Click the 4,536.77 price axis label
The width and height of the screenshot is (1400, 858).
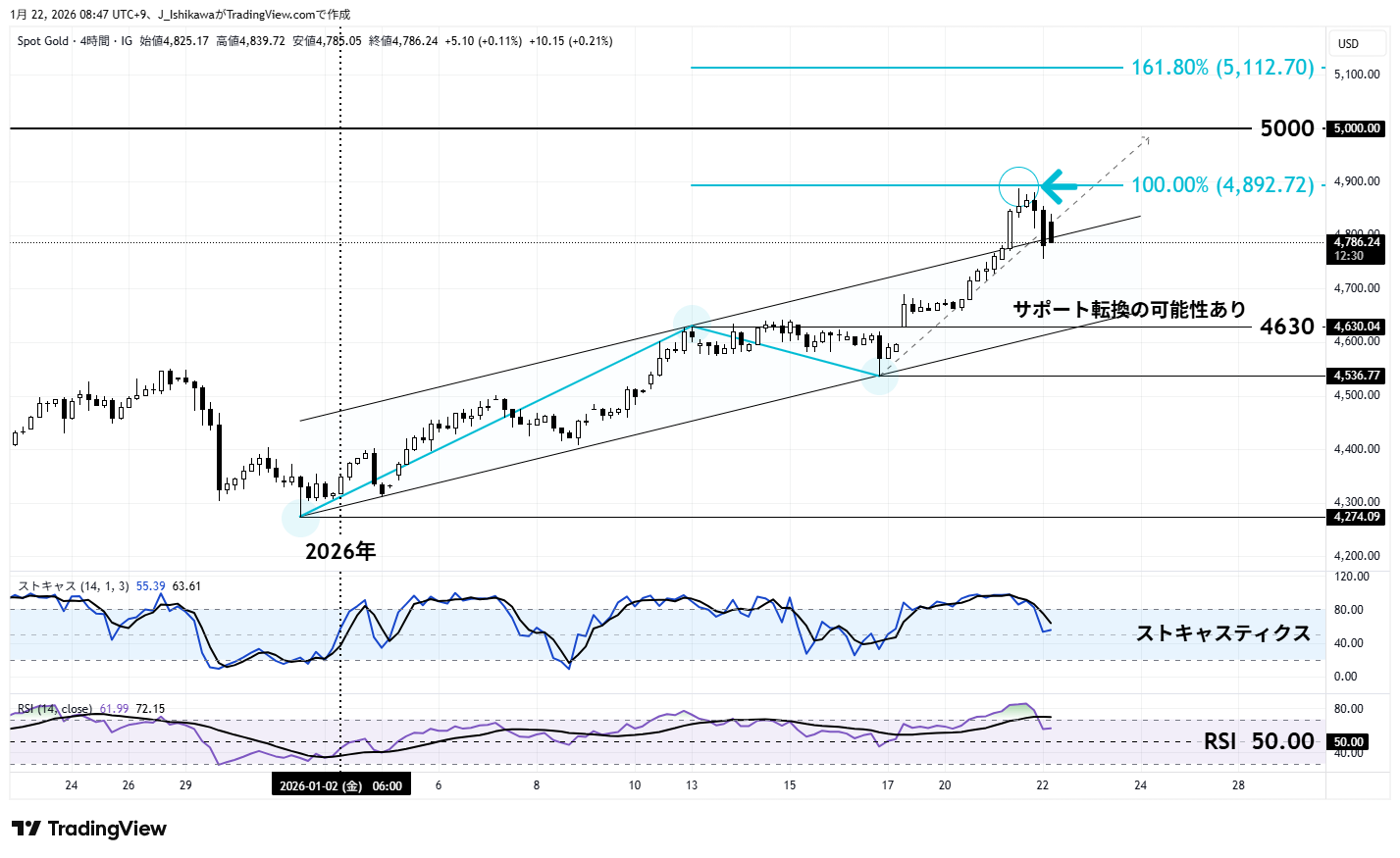(x=1357, y=376)
